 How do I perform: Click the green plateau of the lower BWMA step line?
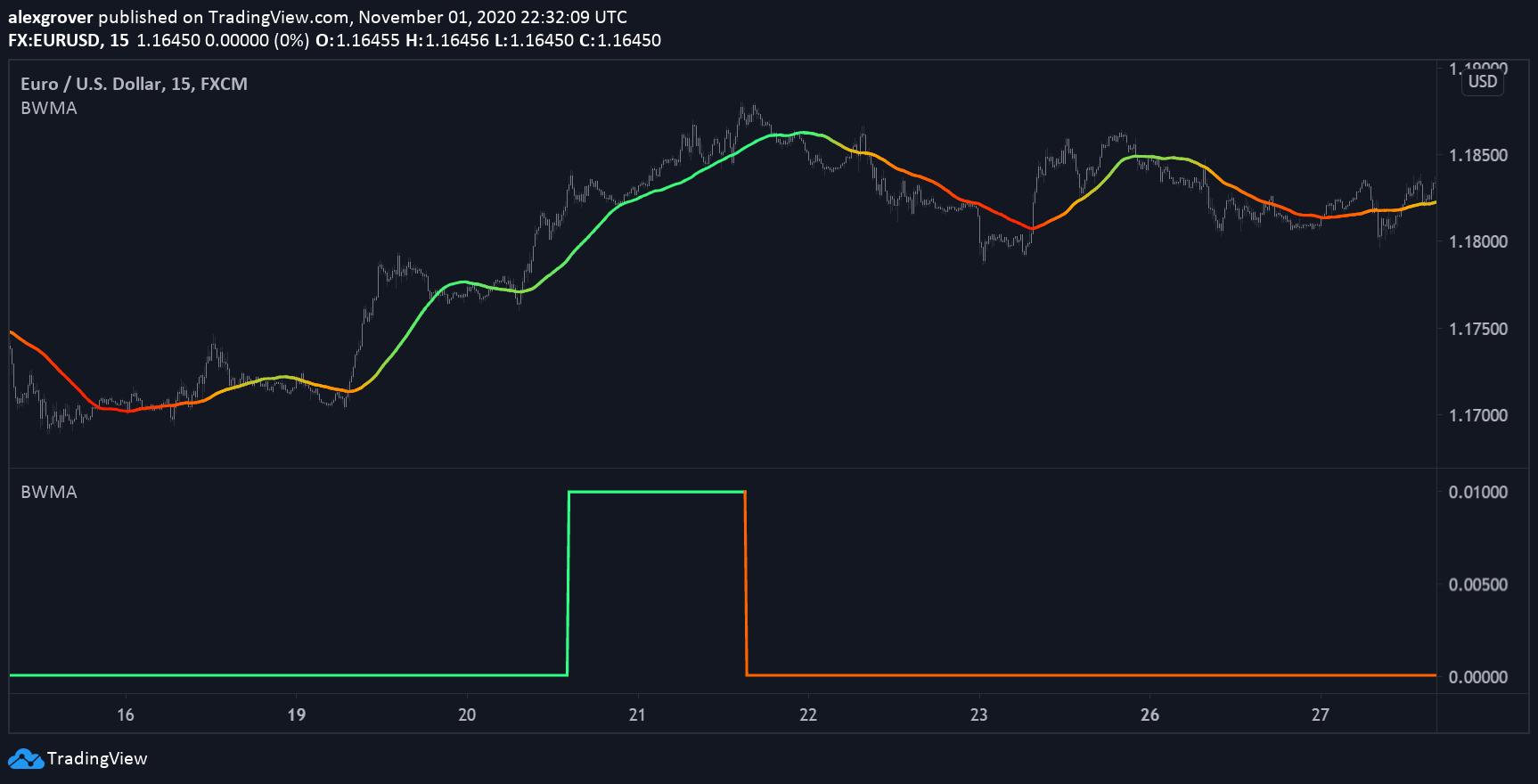pyautogui.click(x=657, y=492)
